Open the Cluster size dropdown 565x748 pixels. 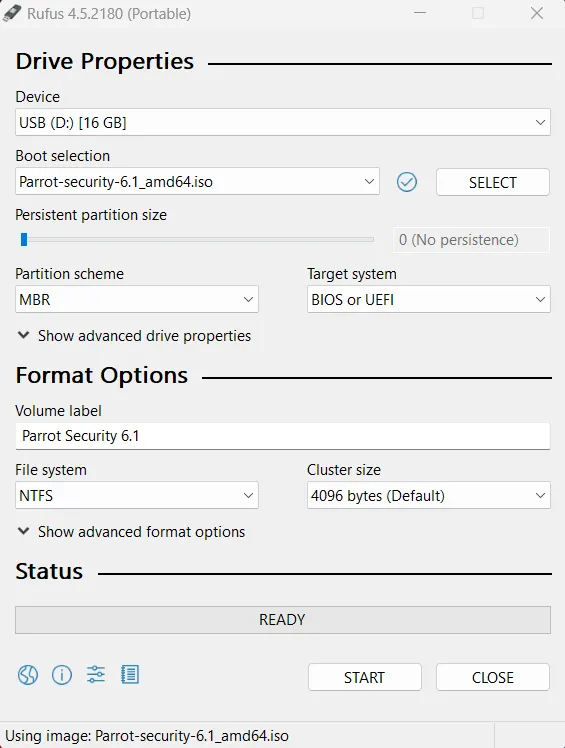tap(429, 495)
